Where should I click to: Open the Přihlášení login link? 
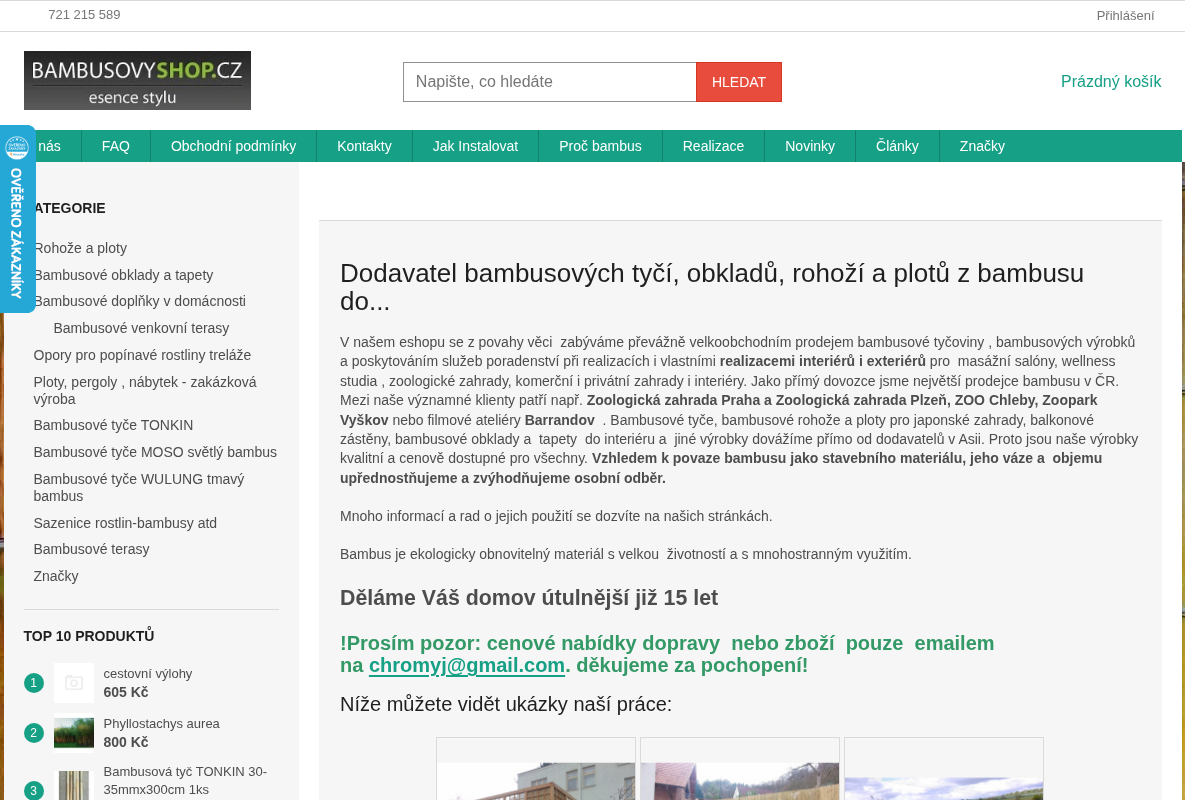1125,15
